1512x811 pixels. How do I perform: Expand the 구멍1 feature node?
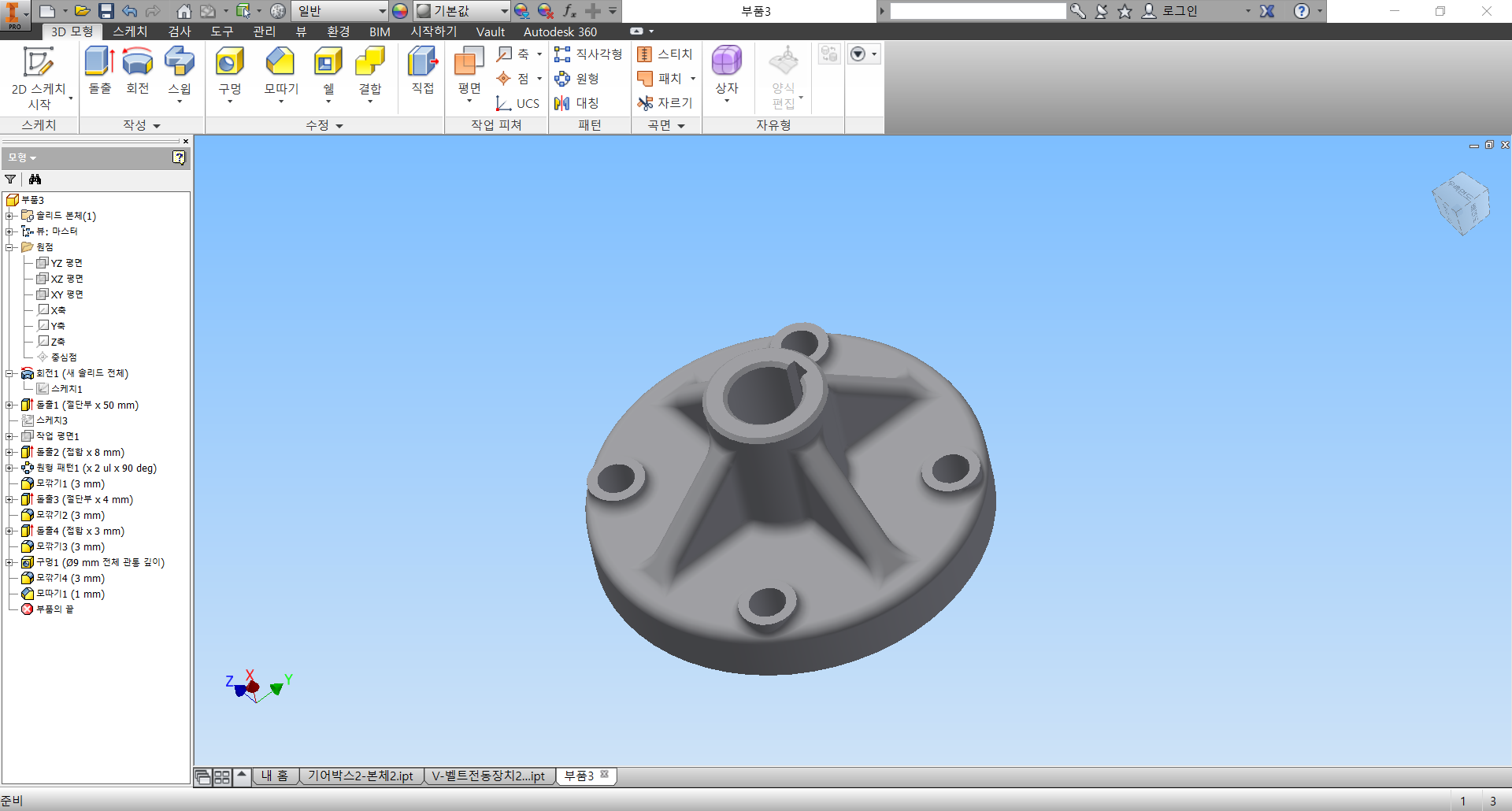click(x=9, y=562)
